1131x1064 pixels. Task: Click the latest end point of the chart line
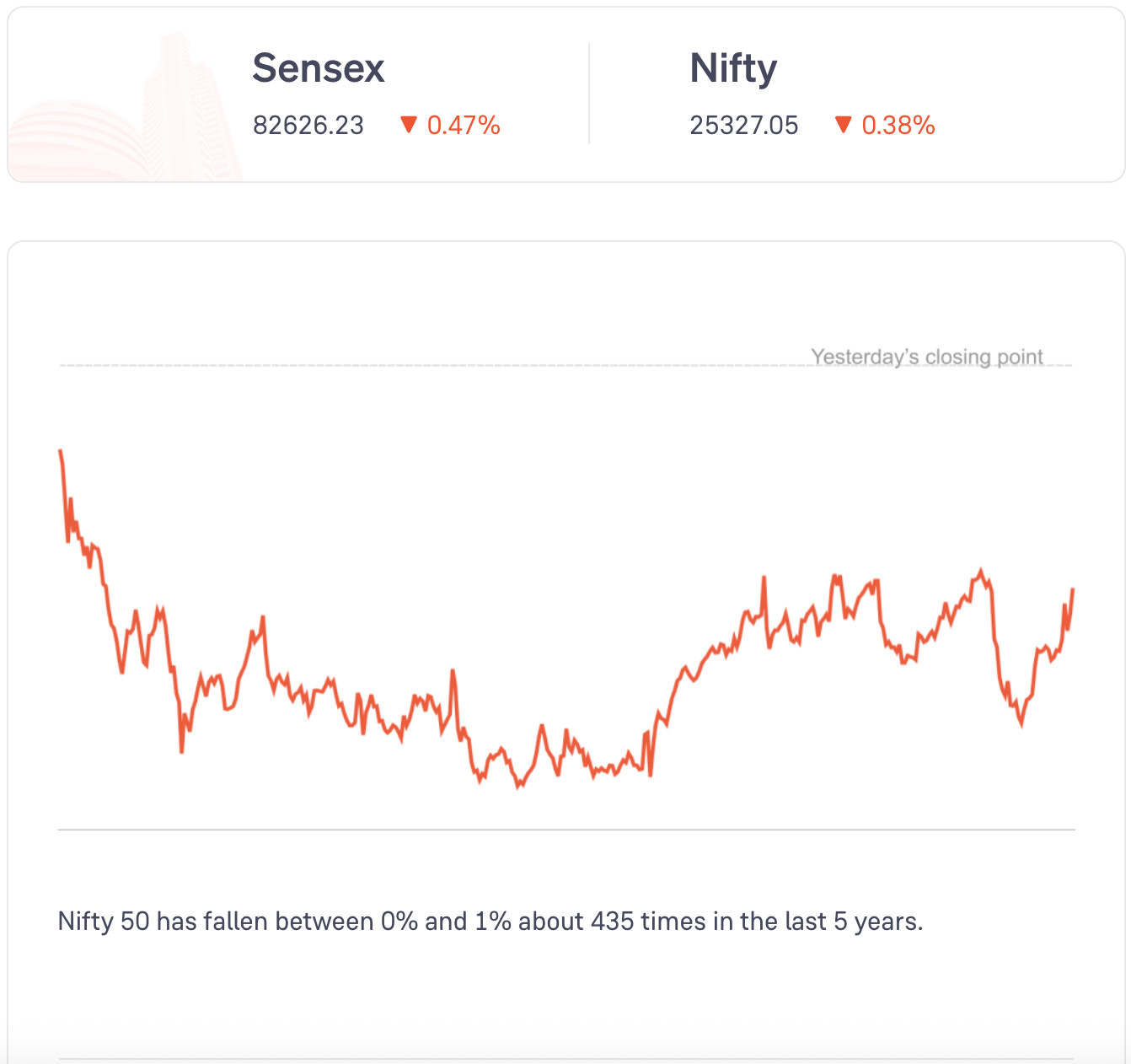coord(1073,589)
